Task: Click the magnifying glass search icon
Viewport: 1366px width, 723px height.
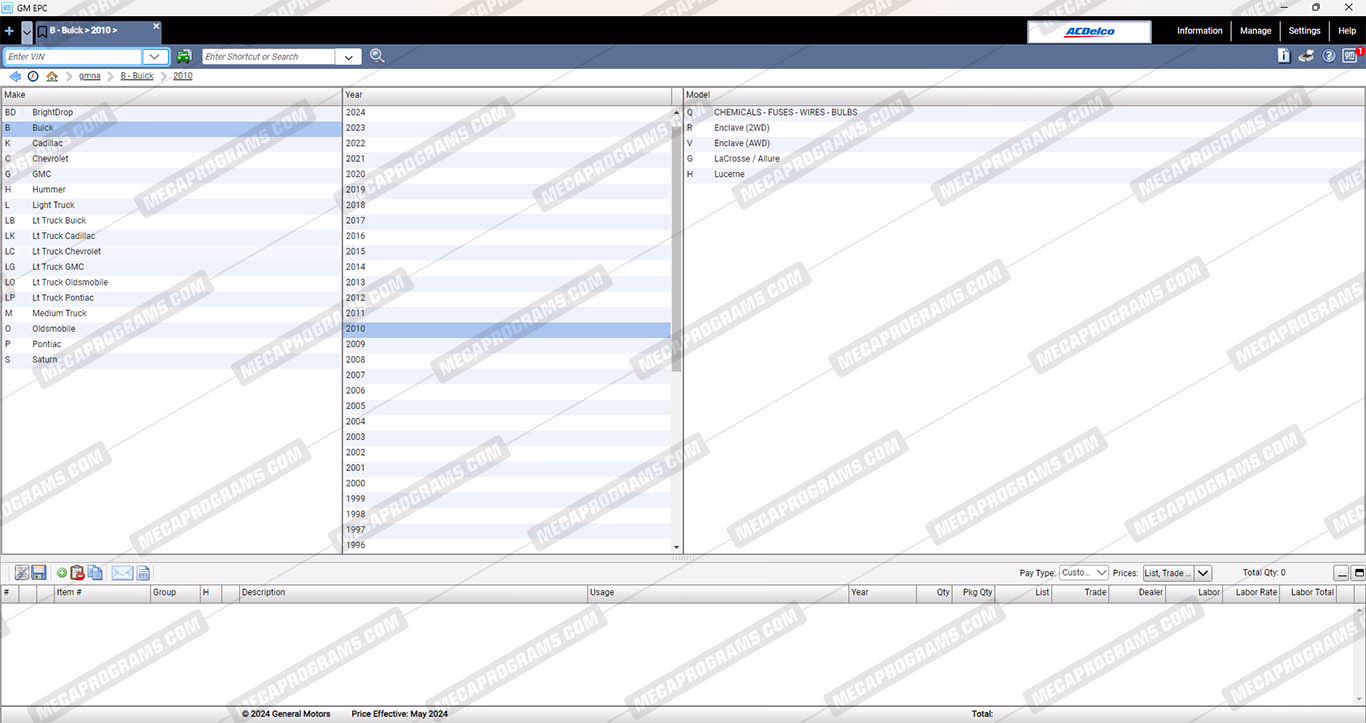Action: tap(377, 56)
